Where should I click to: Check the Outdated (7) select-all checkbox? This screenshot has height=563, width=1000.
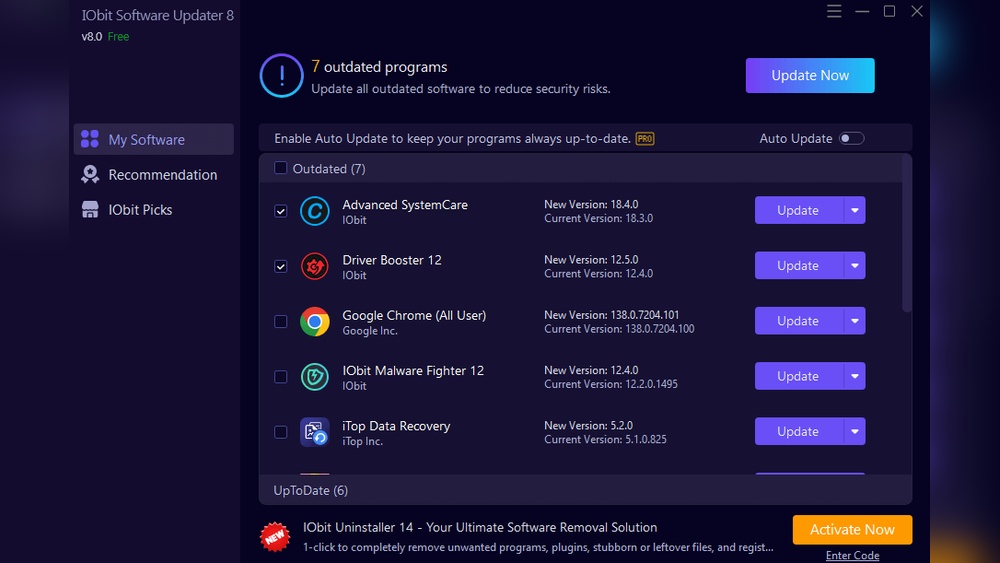point(281,168)
